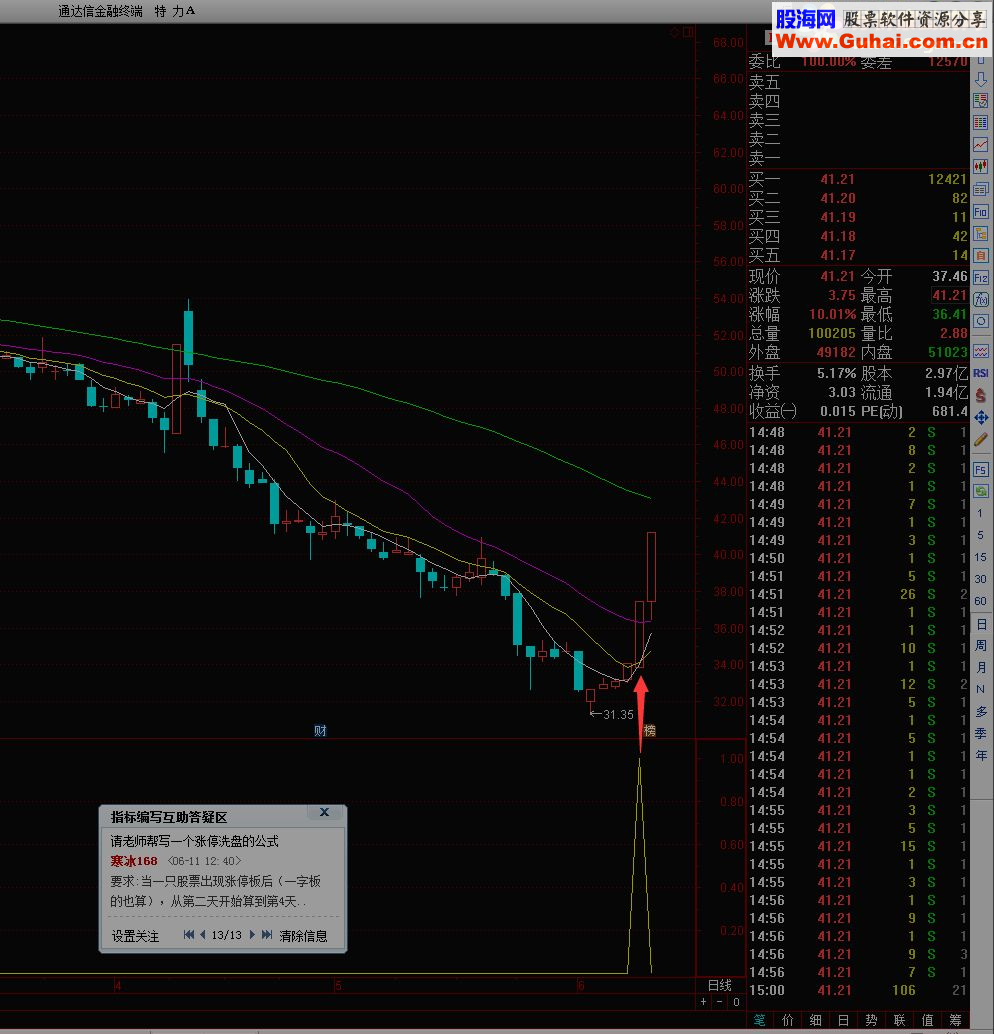Click the minus zoom button under 日线
This screenshot has width=994, height=1034.
point(720,1002)
